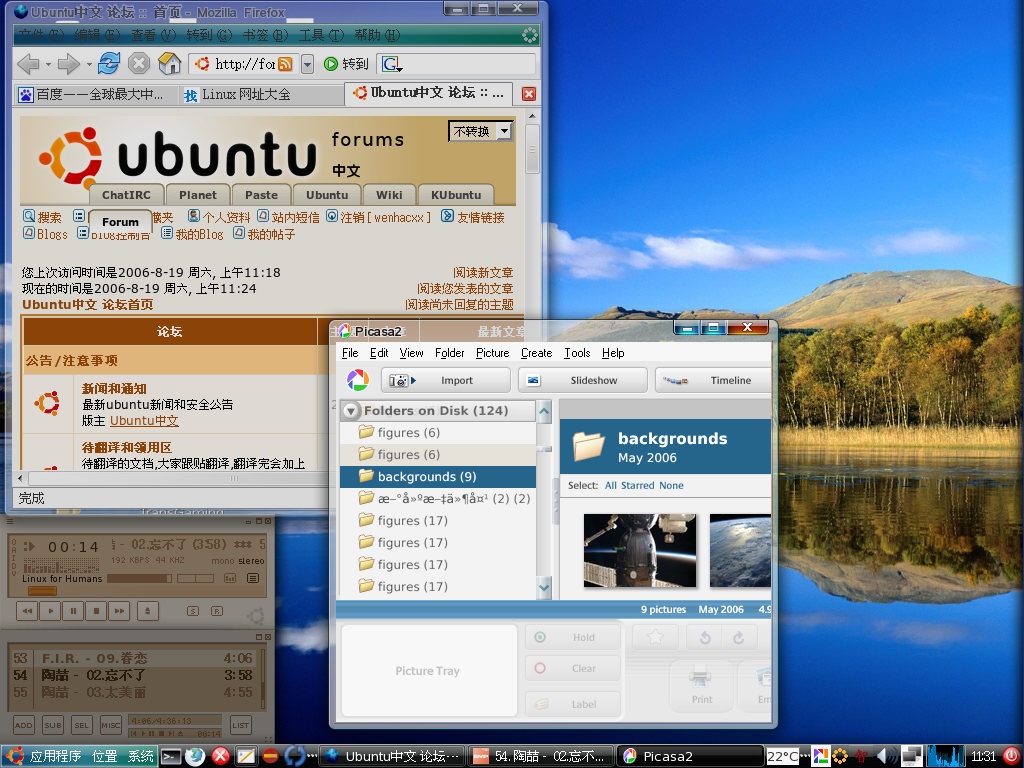Toggle shuffle S button in music player
This screenshot has height=768, width=1024.
point(193,611)
